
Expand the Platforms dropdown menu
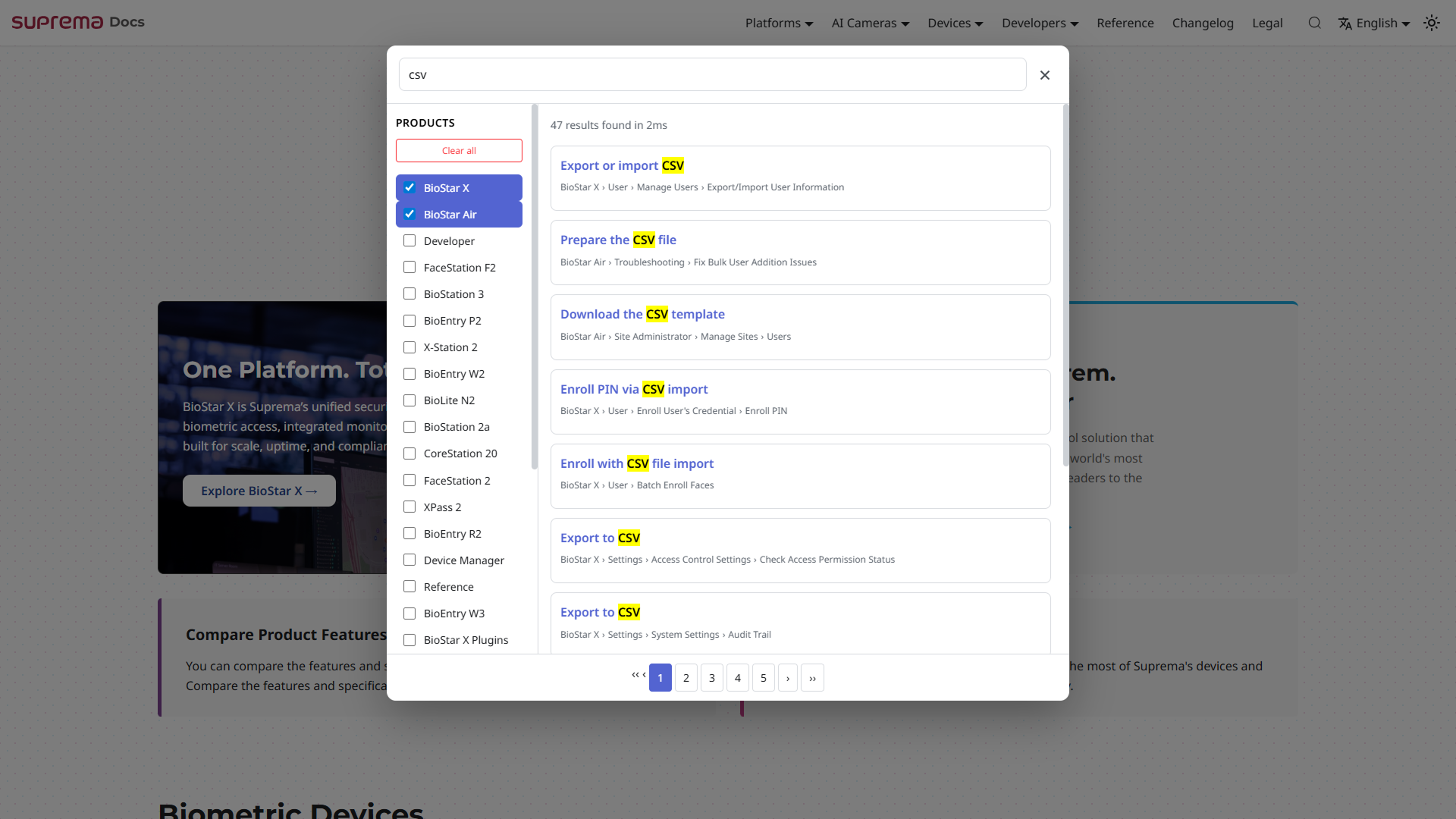coord(779,23)
